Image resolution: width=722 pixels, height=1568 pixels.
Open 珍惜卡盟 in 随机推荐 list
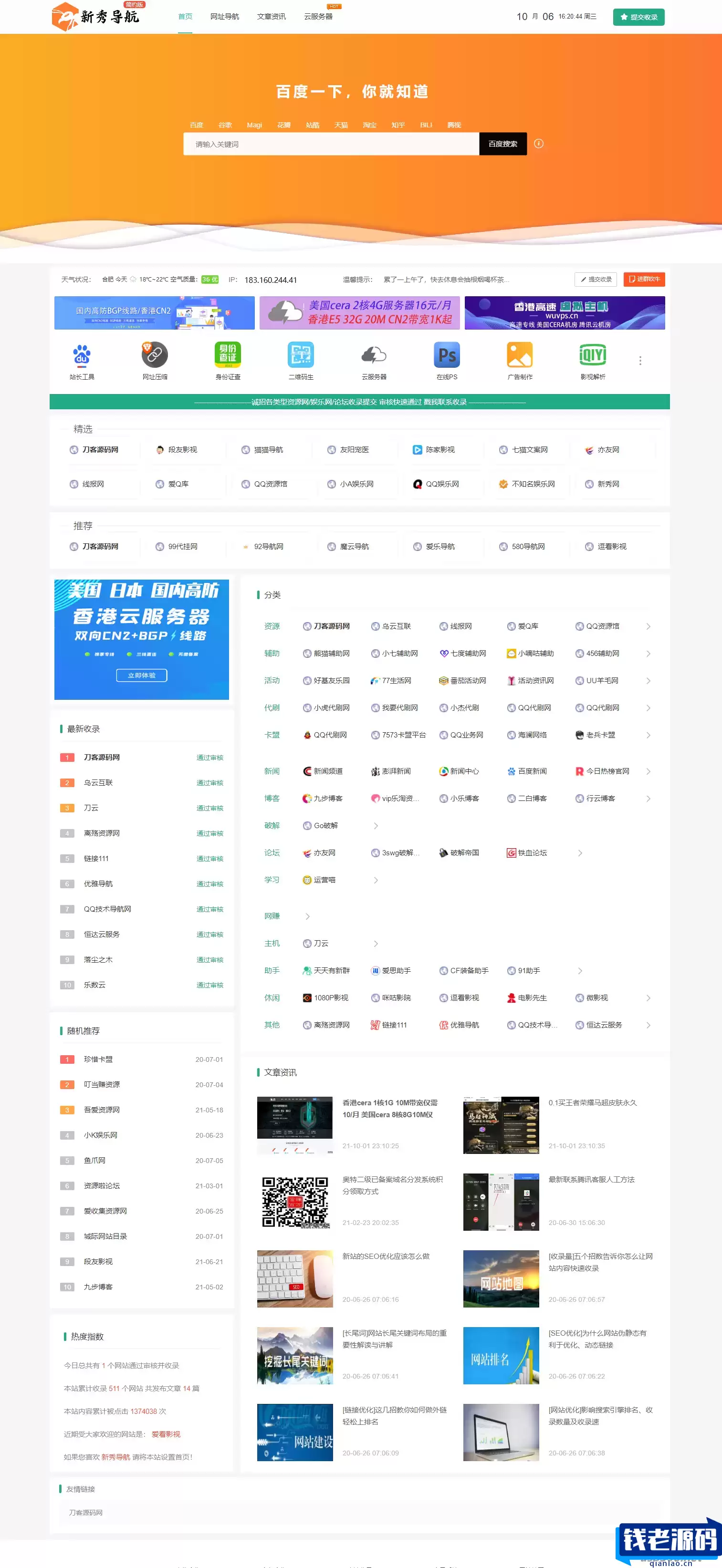pos(98,1059)
